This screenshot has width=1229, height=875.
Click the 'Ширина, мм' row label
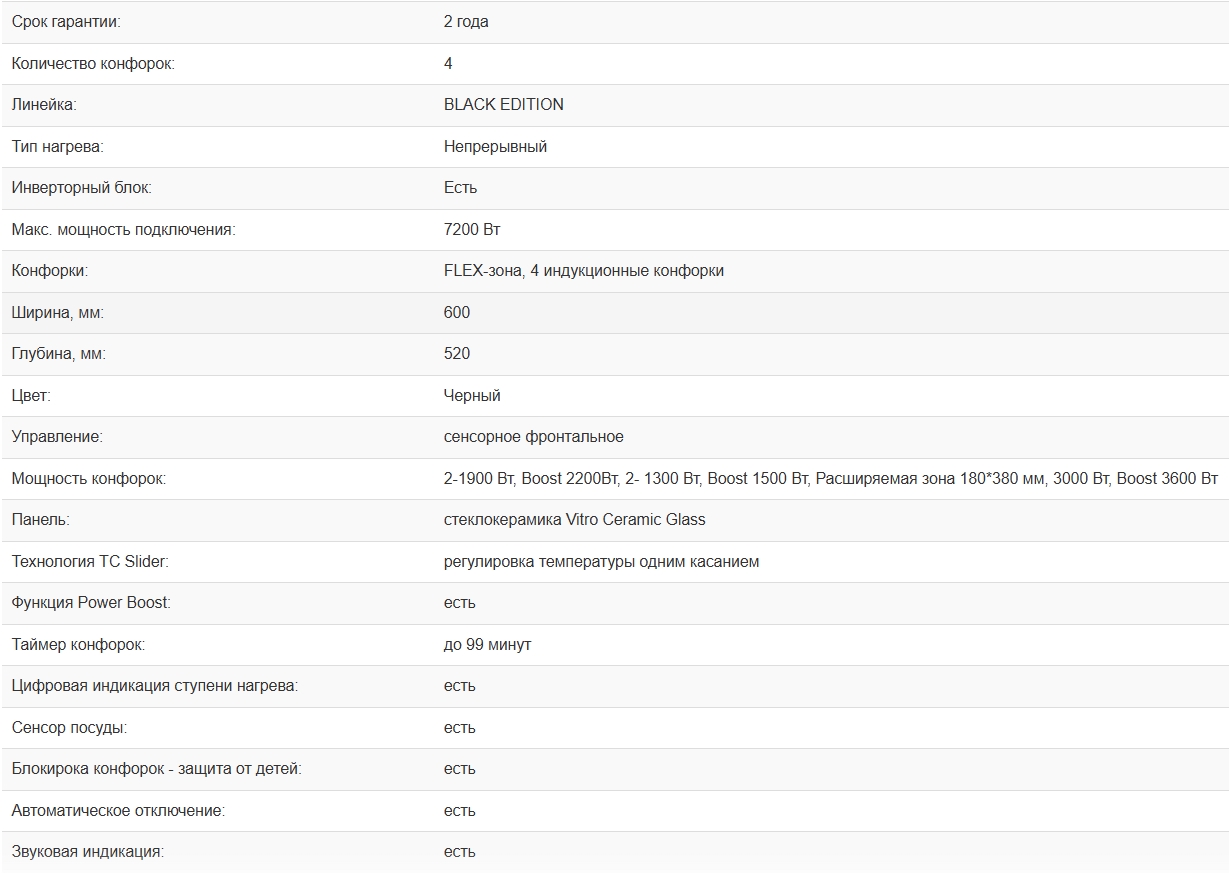(58, 313)
